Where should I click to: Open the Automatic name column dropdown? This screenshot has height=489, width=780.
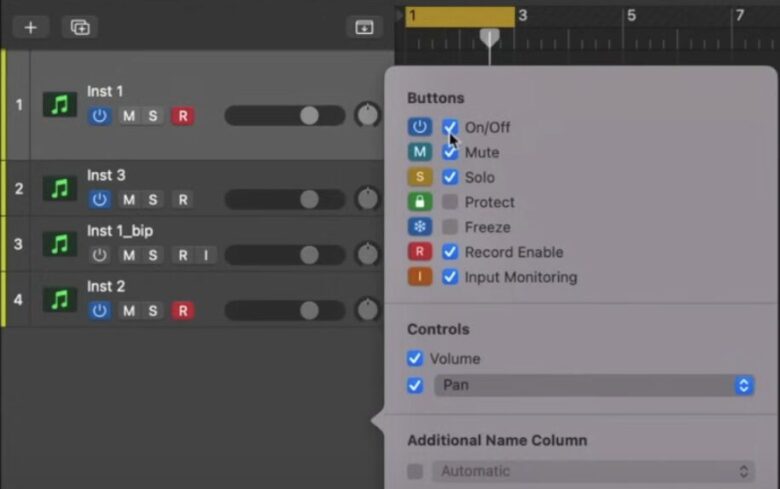pyautogui.click(x=594, y=471)
